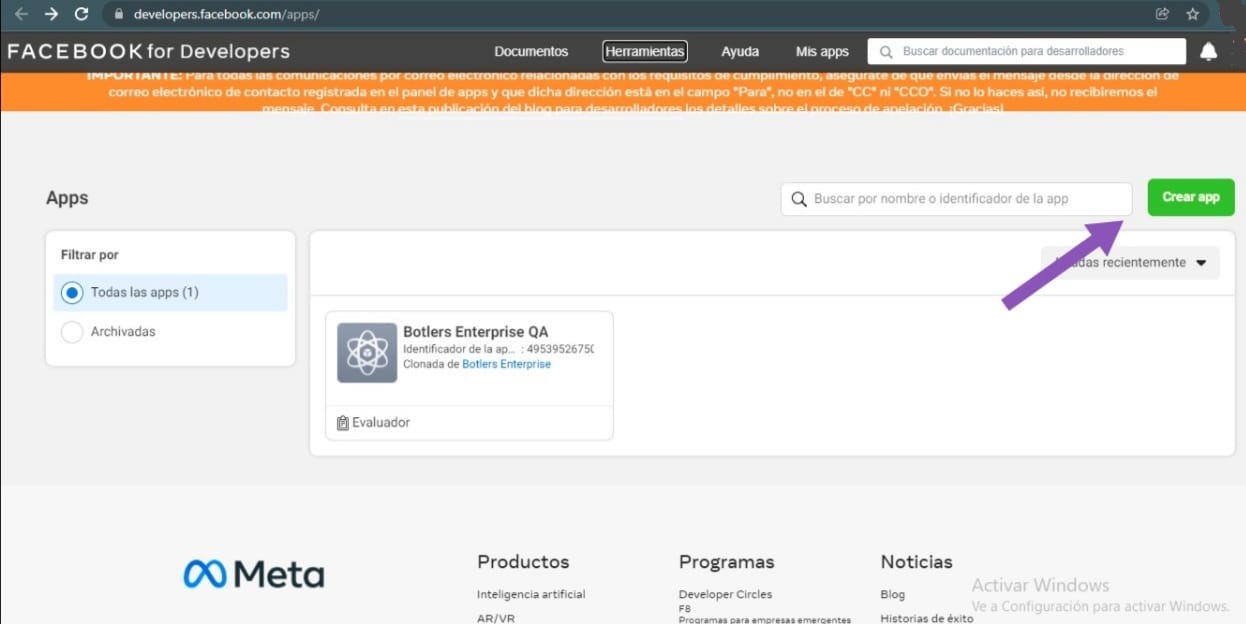Click the Noticias footer heading
The image size is (1246, 624).
point(917,562)
